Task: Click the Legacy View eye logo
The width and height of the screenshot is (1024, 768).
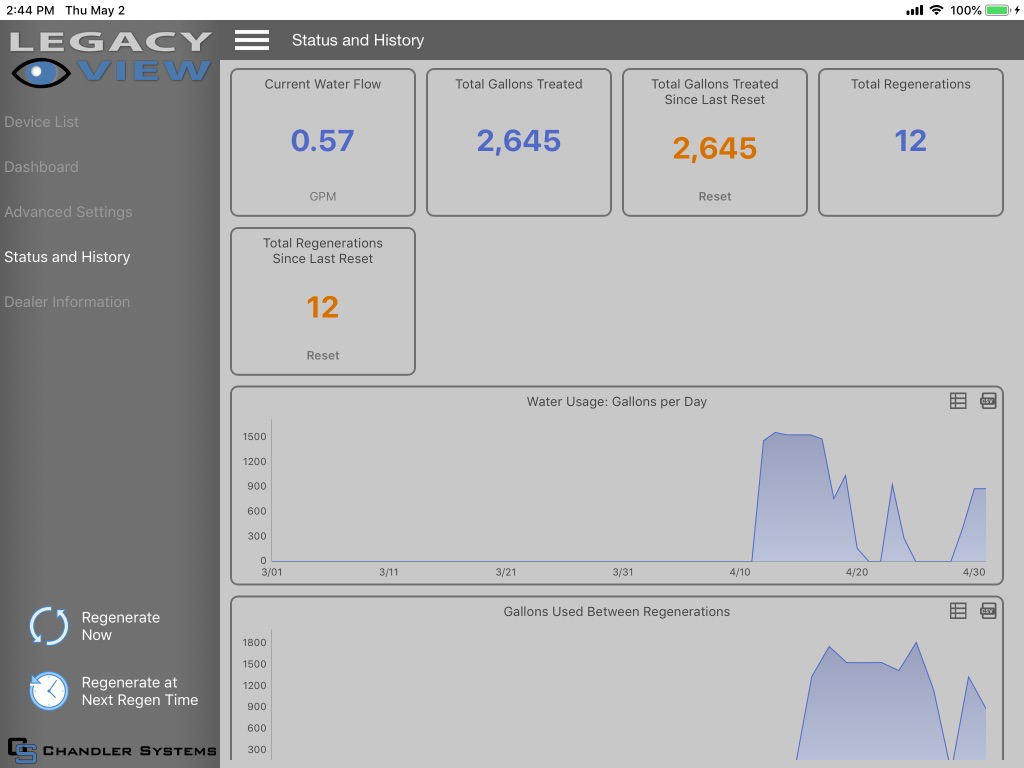Action: pos(41,72)
